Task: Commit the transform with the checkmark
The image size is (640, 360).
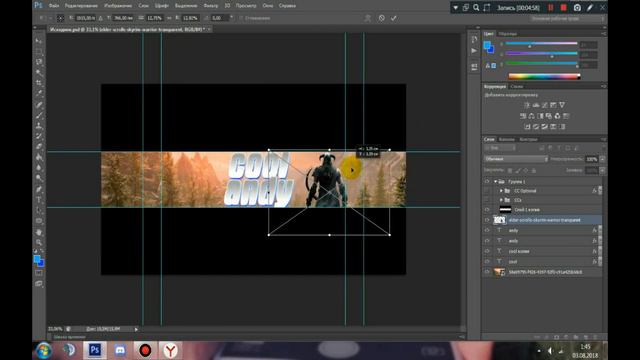Action: point(393,18)
